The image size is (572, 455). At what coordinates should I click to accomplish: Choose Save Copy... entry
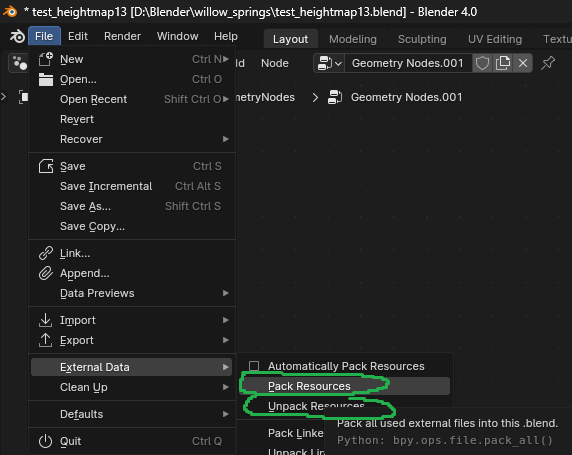pos(132,227)
